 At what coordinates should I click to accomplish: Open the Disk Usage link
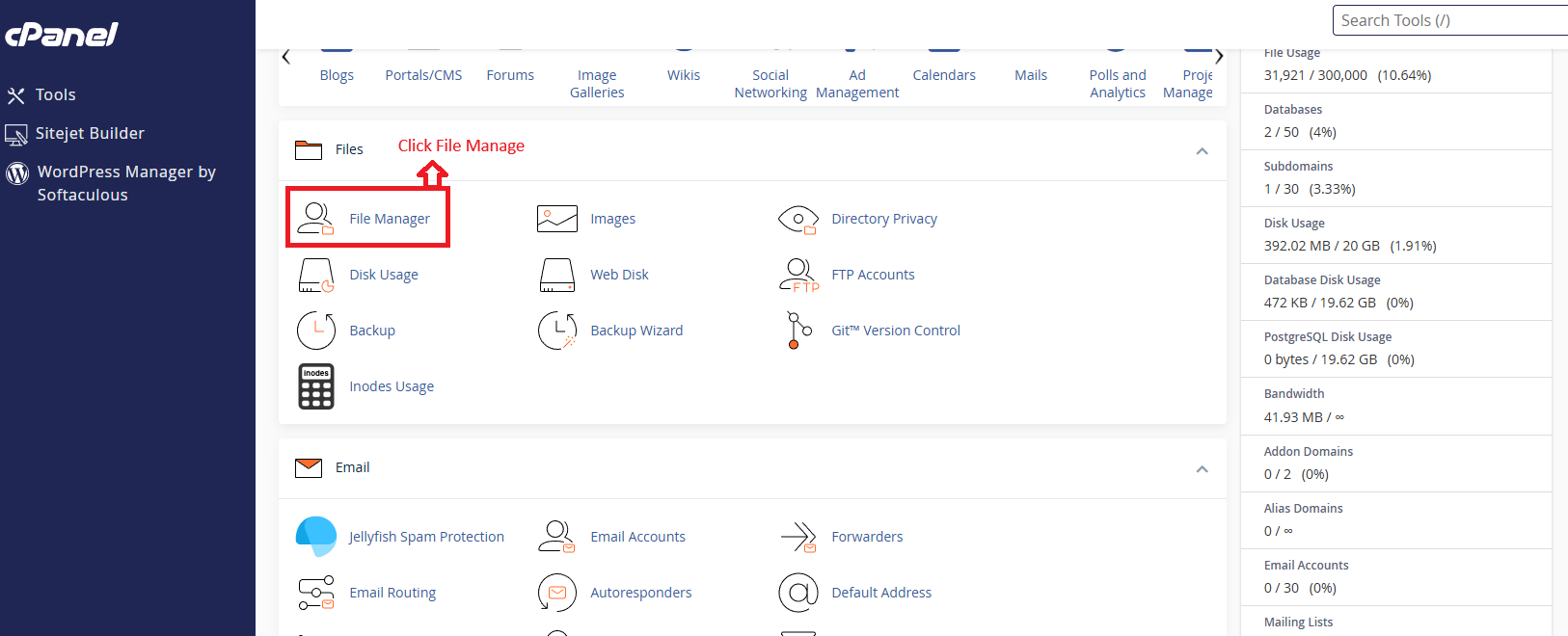click(384, 275)
